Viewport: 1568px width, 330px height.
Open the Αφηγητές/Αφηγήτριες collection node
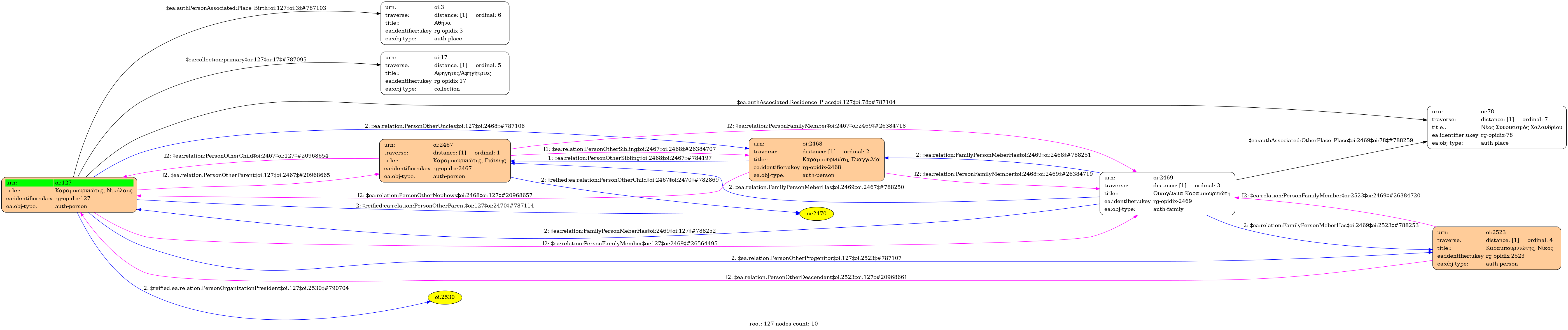click(444, 73)
